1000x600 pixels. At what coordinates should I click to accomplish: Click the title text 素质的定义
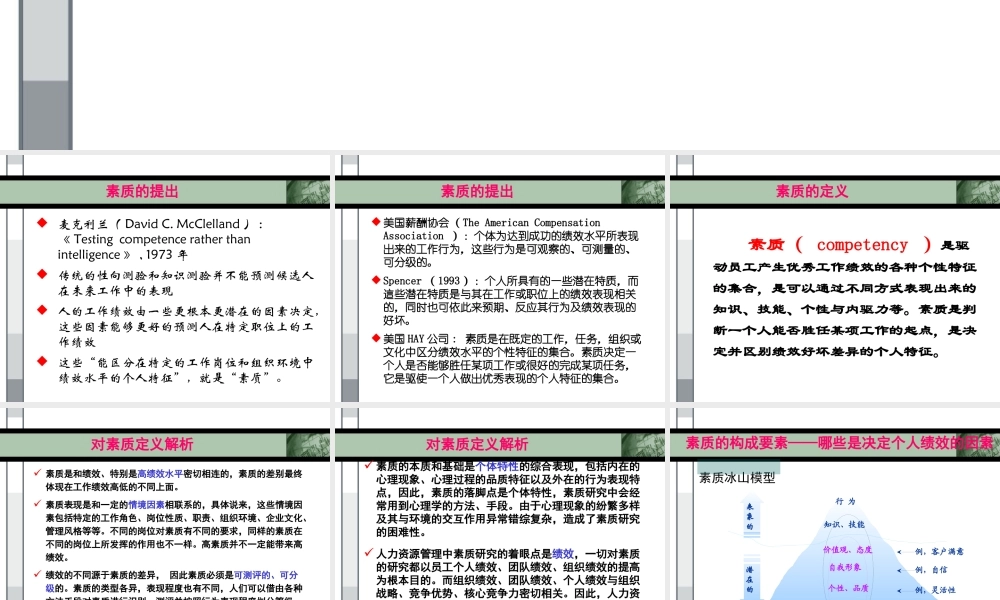pos(812,191)
